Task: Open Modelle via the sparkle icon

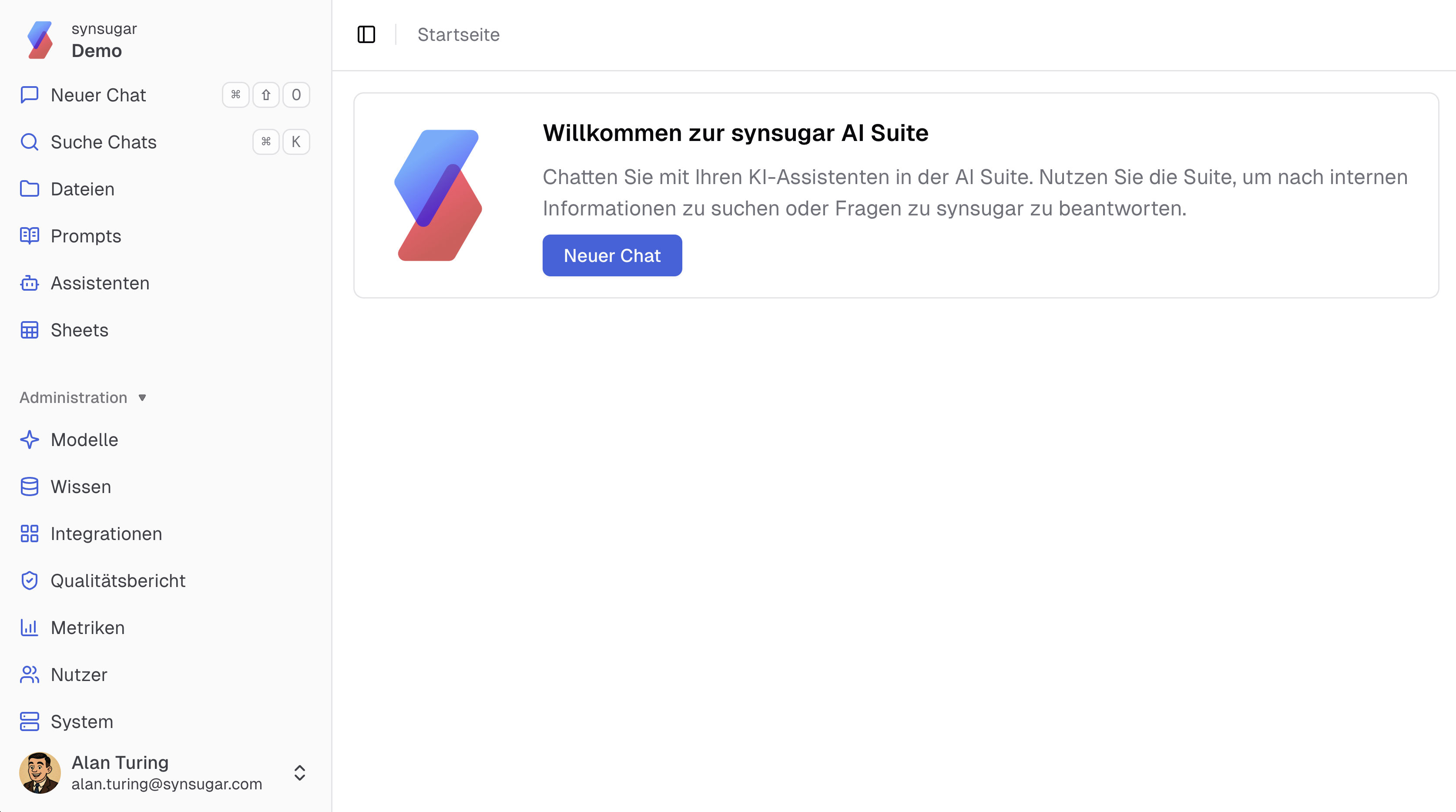Action: 30,440
